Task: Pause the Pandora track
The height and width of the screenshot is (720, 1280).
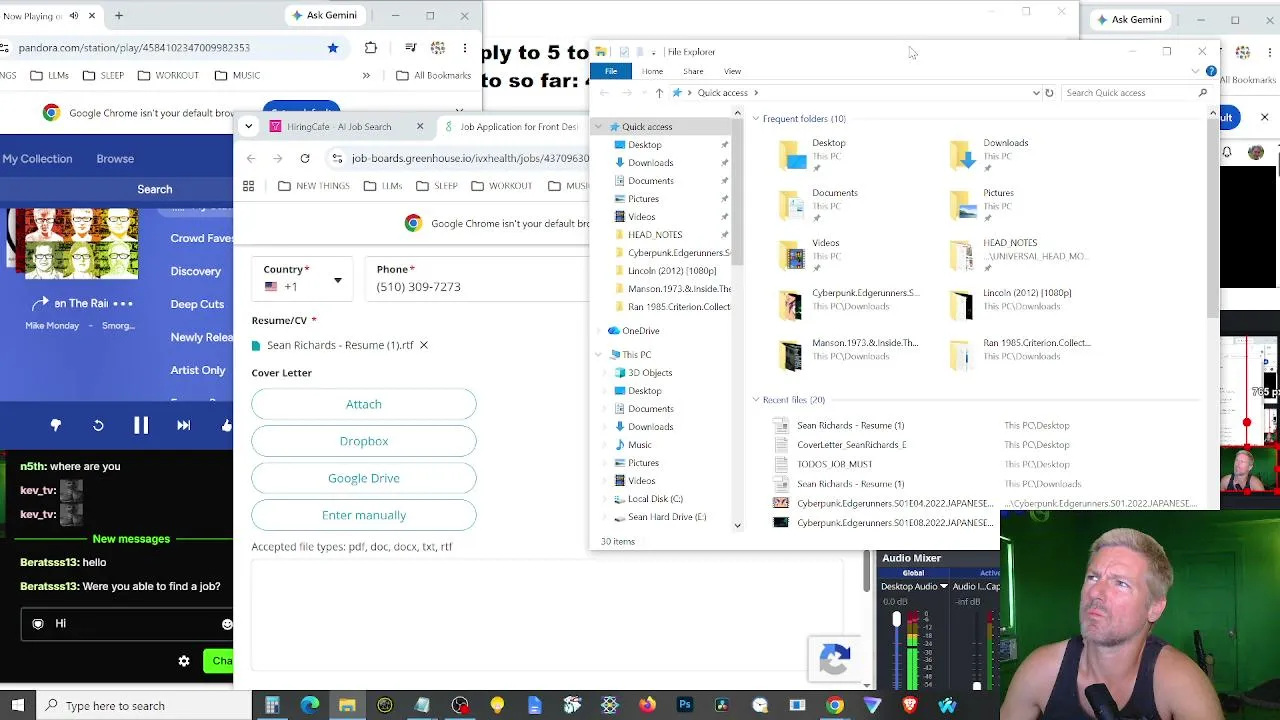Action: (x=141, y=425)
